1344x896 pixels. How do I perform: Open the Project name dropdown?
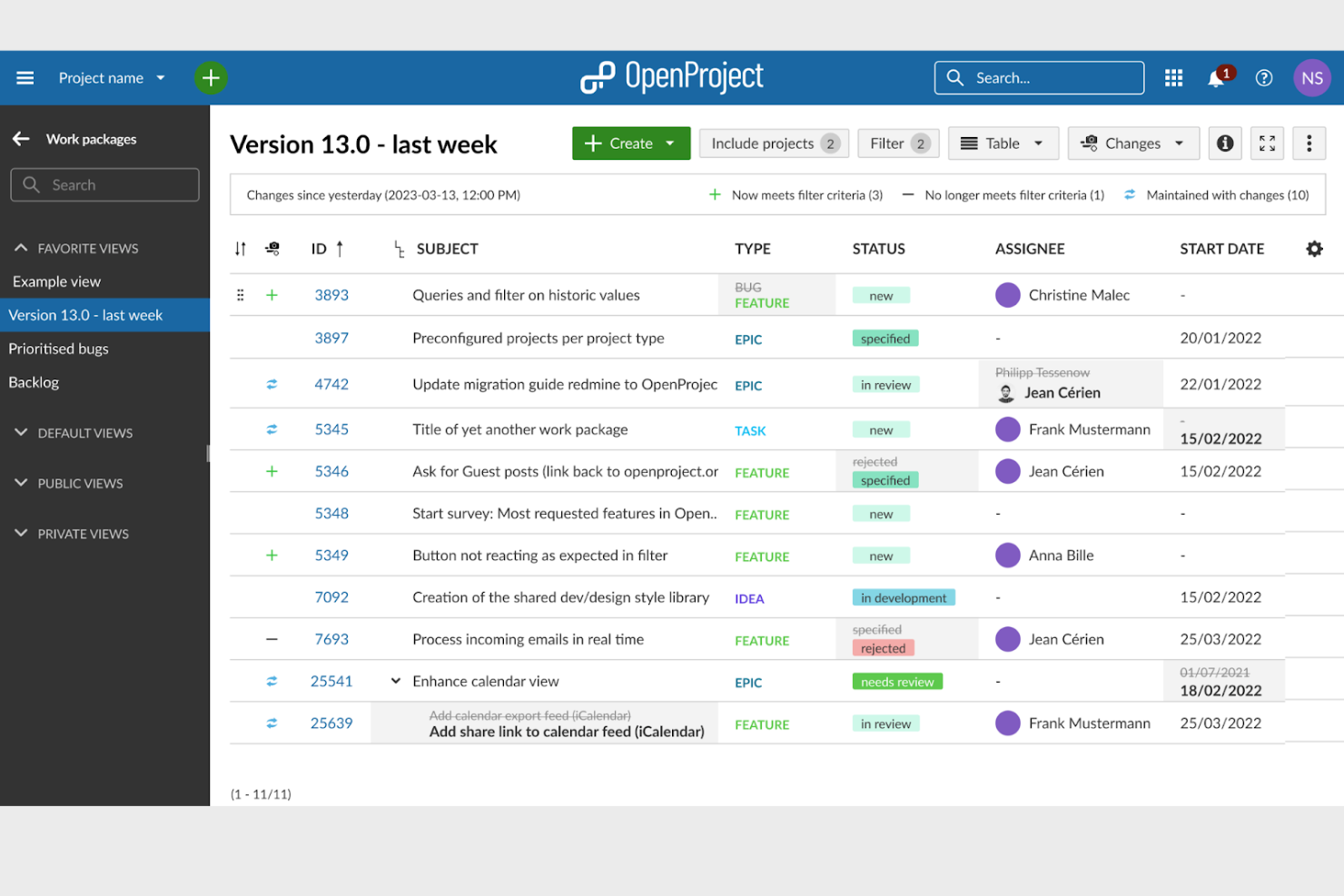[x=112, y=78]
